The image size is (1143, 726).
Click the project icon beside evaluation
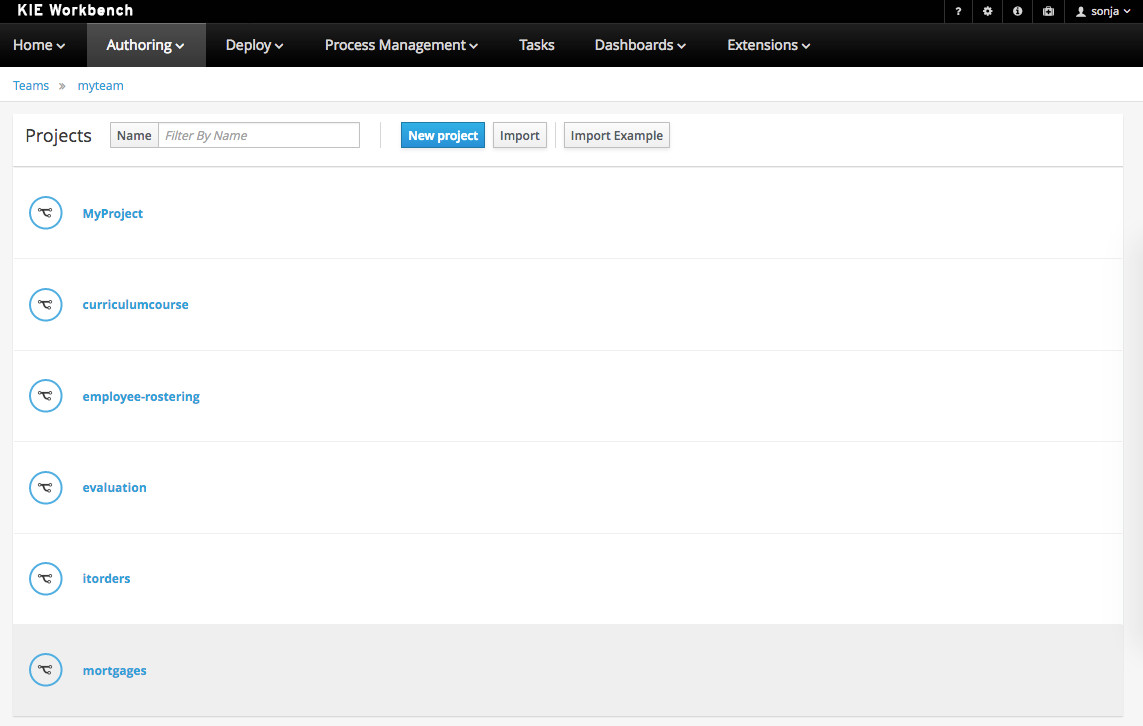46,488
